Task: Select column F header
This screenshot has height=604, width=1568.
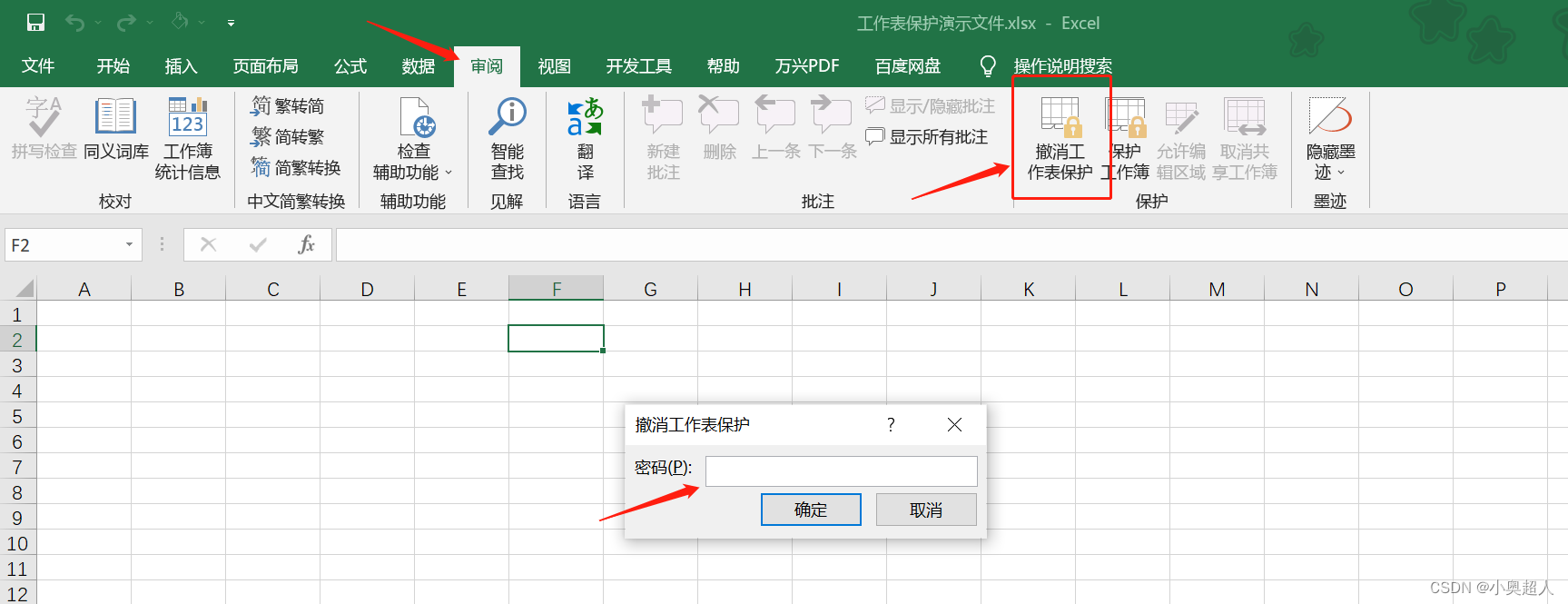Action: point(557,289)
